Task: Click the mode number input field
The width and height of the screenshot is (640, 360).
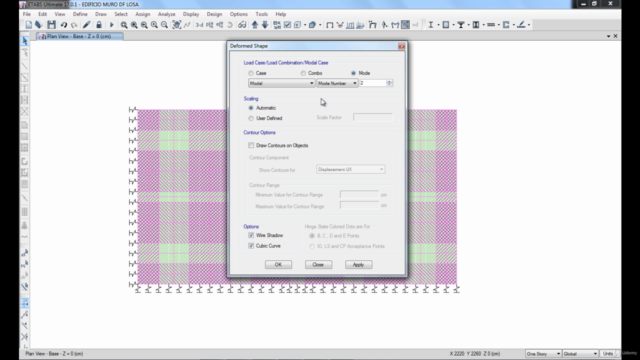Action: click(x=373, y=83)
